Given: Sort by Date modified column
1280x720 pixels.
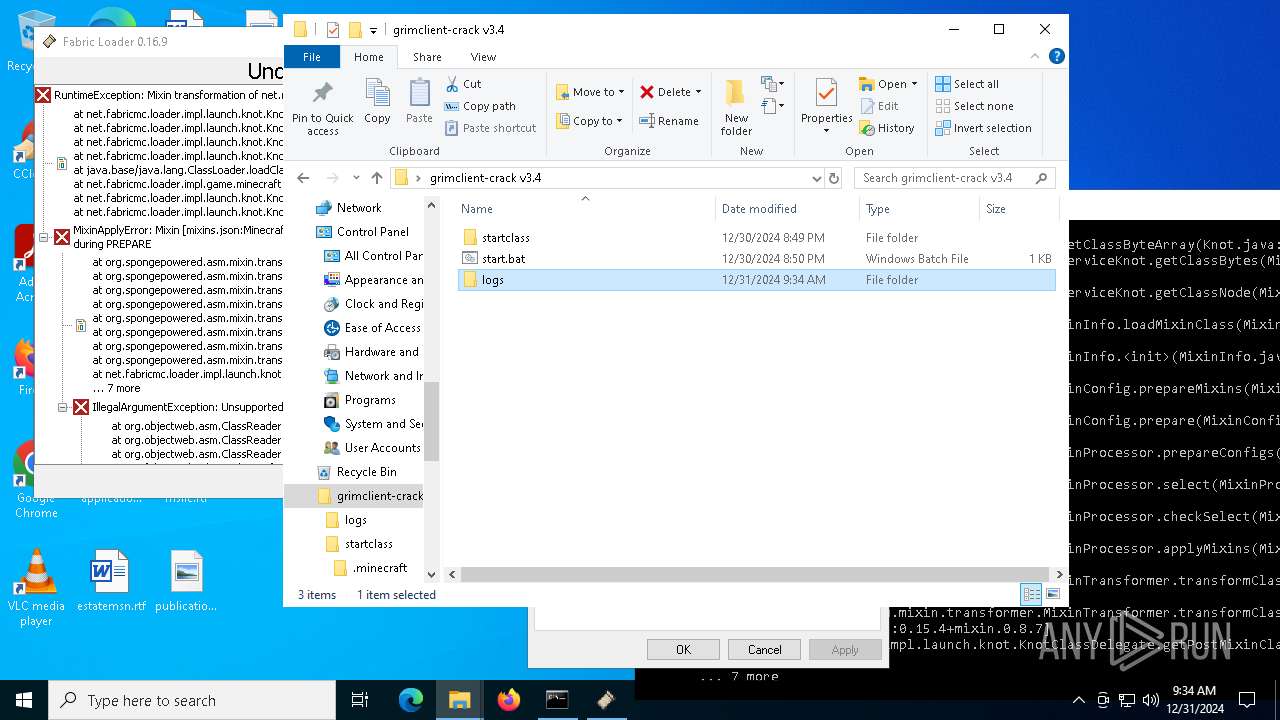Looking at the screenshot, I should (x=787, y=209).
